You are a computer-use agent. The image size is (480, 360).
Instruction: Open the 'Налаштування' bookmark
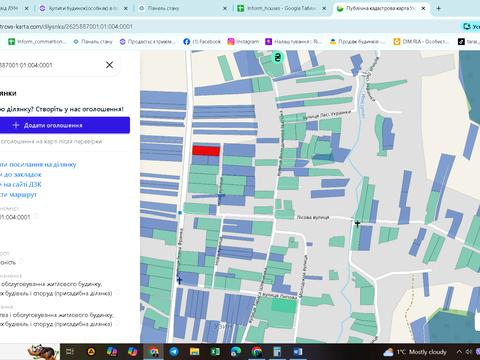[293, 42]
